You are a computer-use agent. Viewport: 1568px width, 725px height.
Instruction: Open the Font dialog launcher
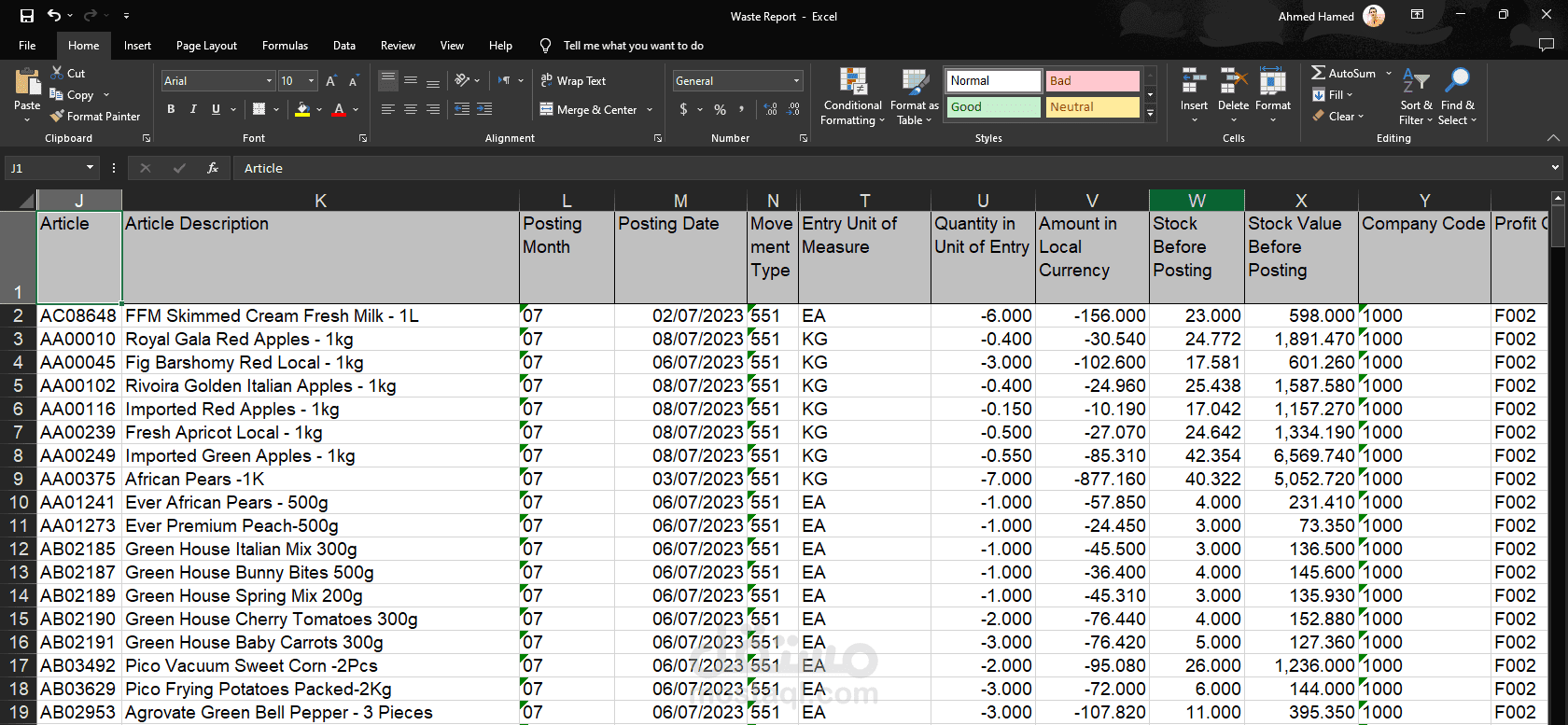[362, 138]
